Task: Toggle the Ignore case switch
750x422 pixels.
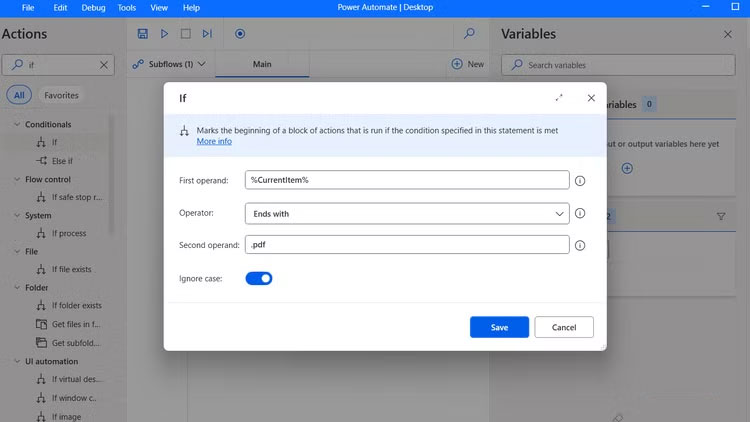Action: point(259,278)
